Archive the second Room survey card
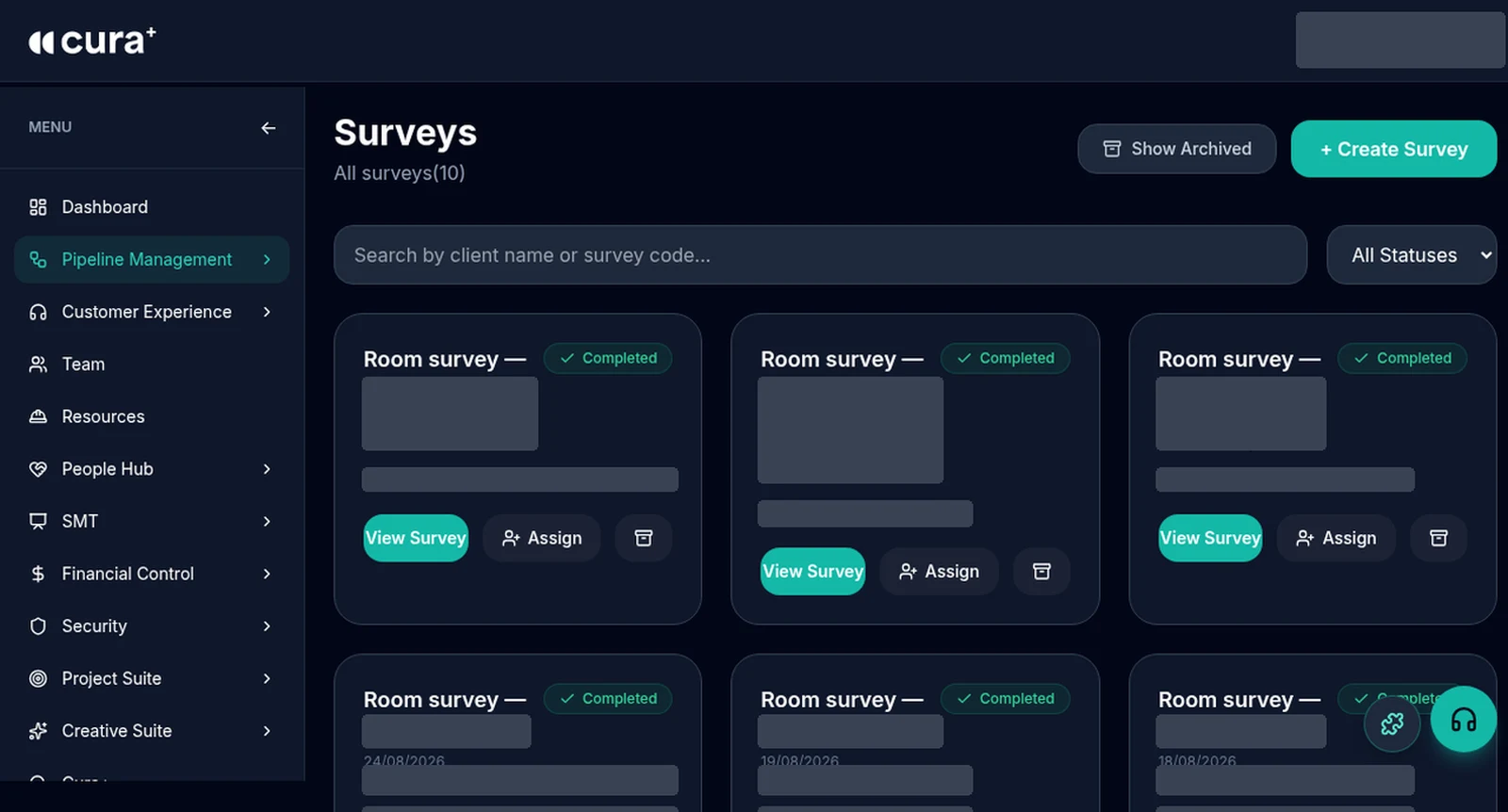 1041,571
